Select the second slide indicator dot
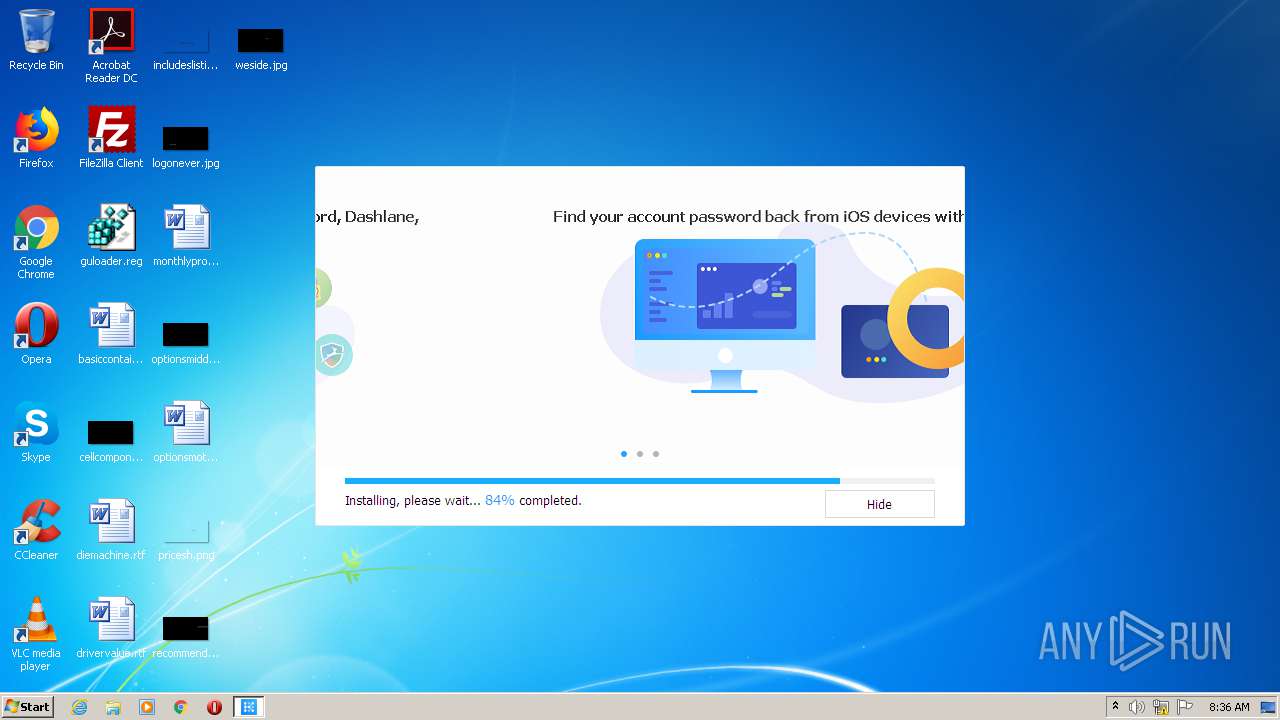The image size is (1280, 720). [640, 454]
